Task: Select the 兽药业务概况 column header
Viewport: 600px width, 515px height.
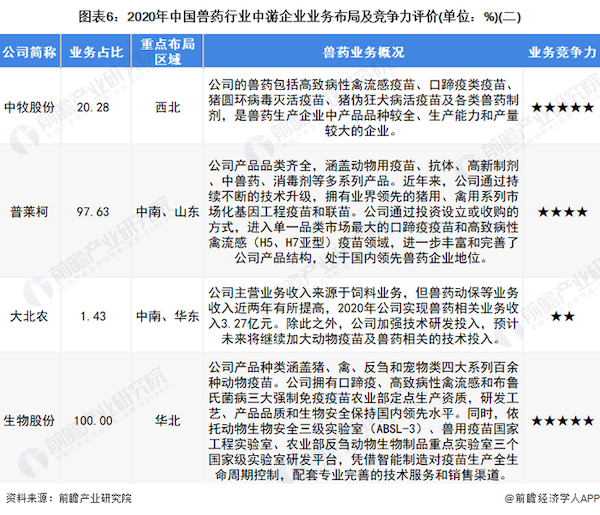Action: [364, 52]
